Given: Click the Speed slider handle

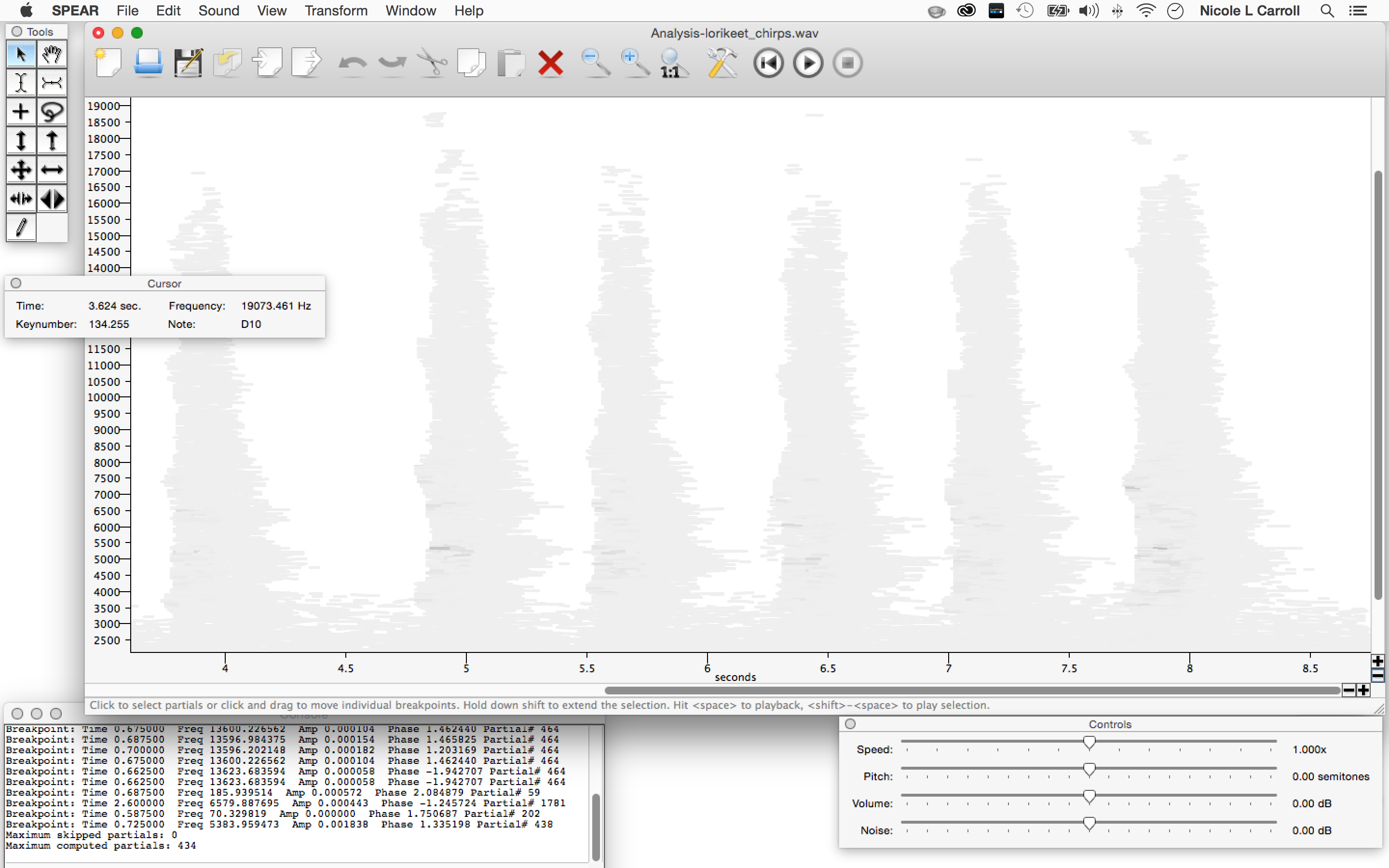Looking at the screenshot, I should [1089, 743].
